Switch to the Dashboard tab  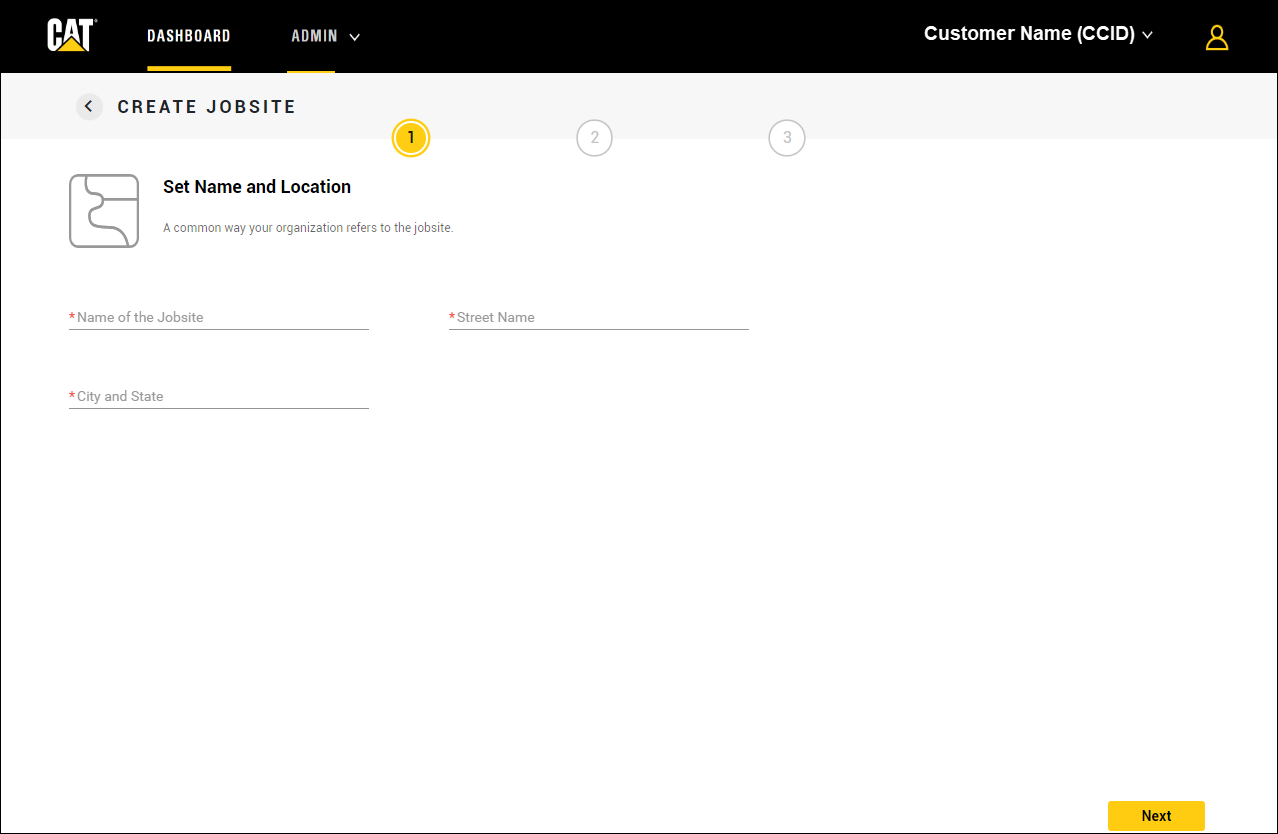[189, 36]
